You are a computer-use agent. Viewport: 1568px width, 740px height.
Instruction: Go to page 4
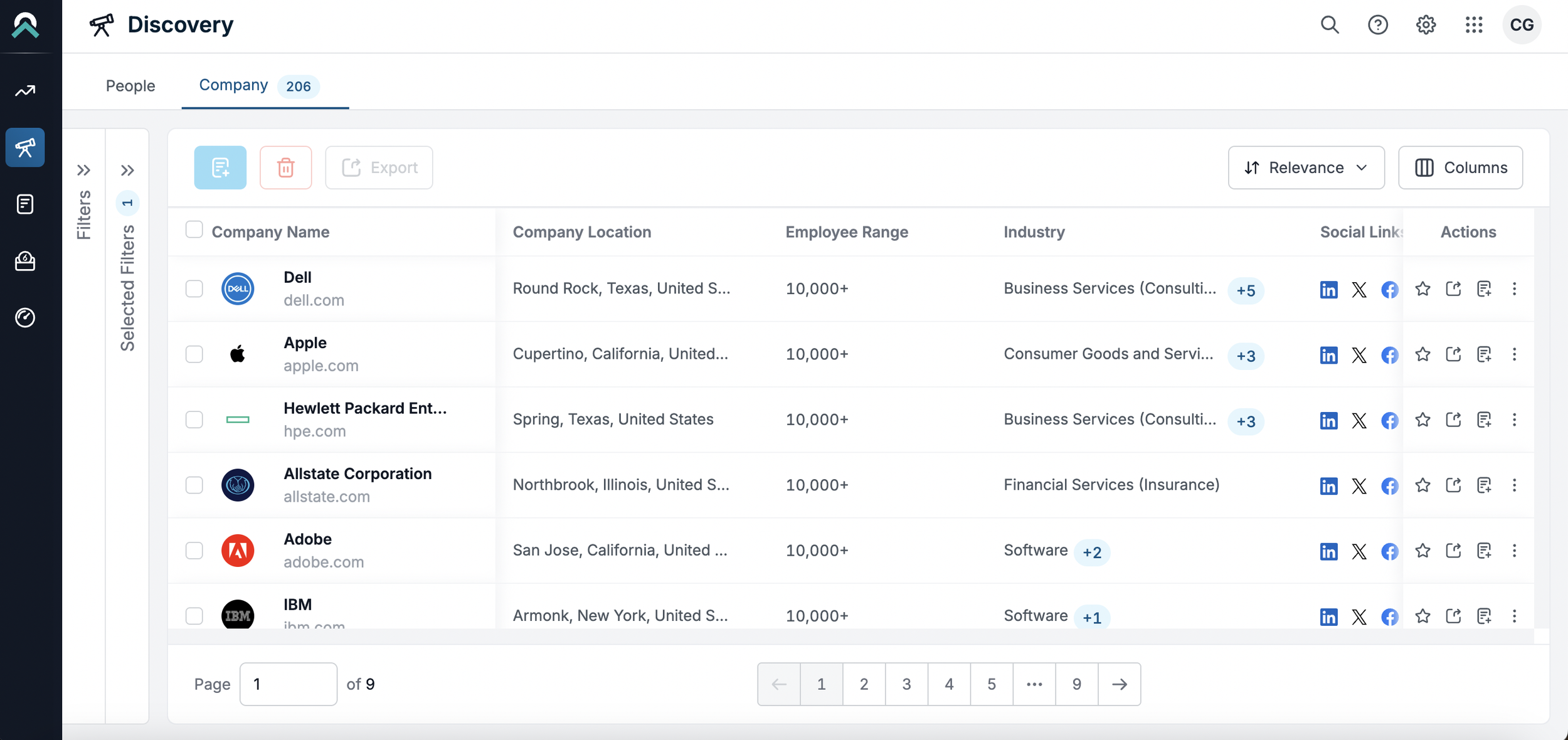click(949, 684)
